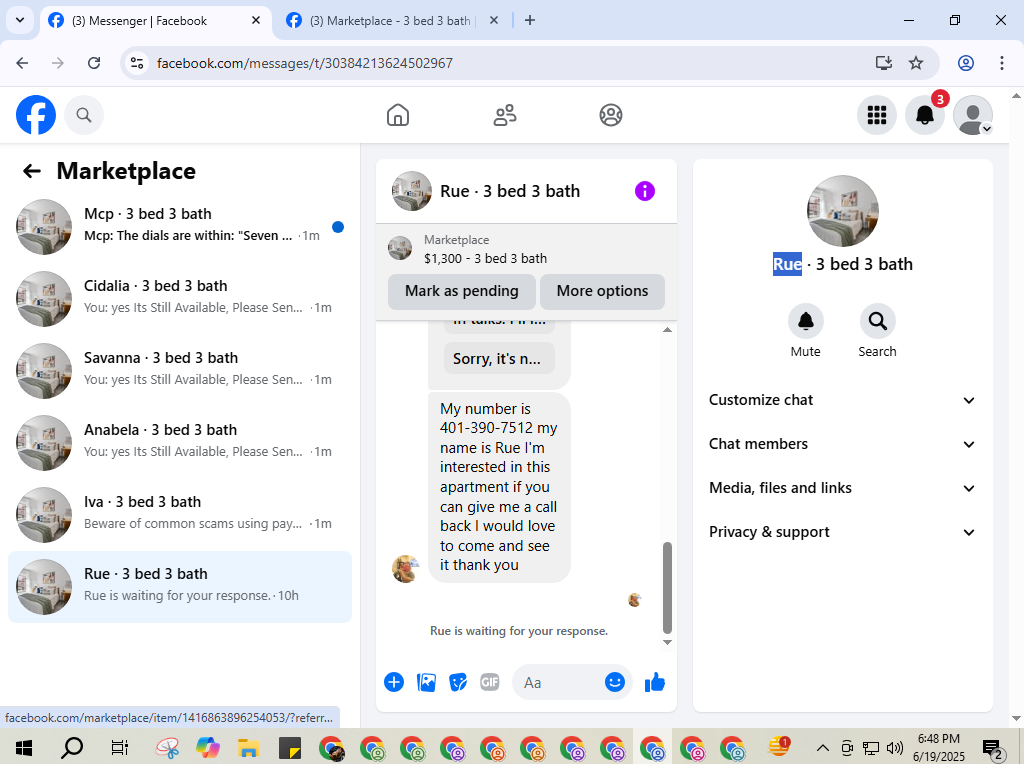Open the $1,300 - 3 bed 3 bath listing link
Viewport: 1024px width, 764px height.
[x=485, y=259]
